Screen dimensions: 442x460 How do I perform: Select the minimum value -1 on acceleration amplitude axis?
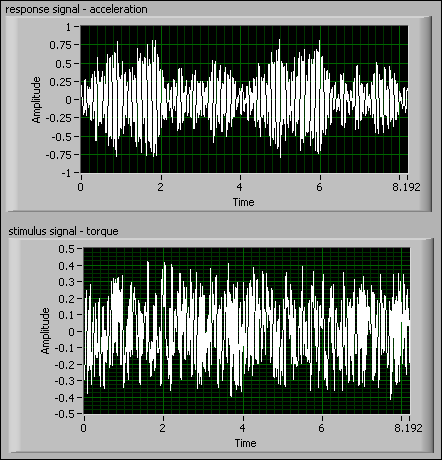pos(66,173)
